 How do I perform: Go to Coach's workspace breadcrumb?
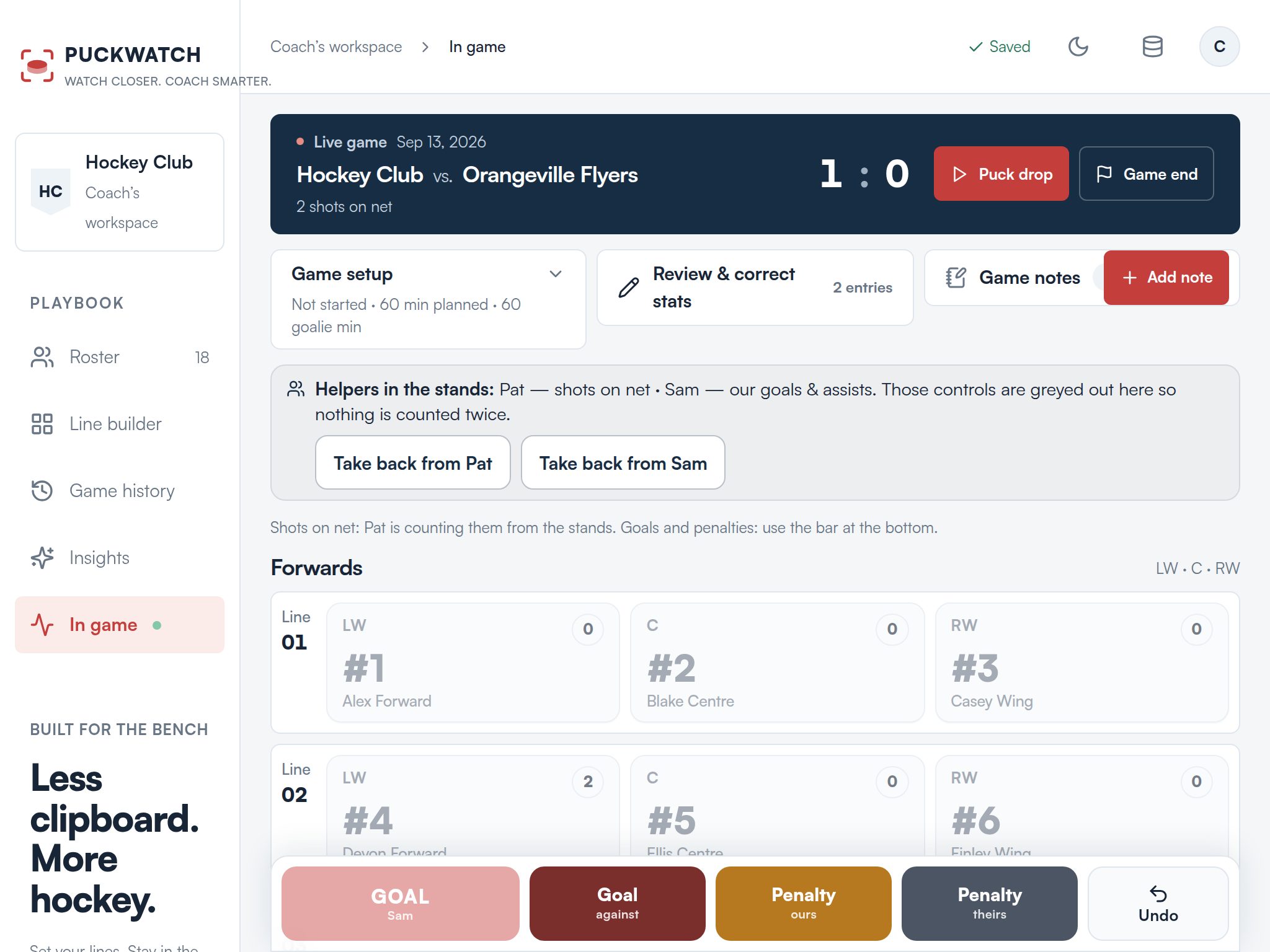336,46
